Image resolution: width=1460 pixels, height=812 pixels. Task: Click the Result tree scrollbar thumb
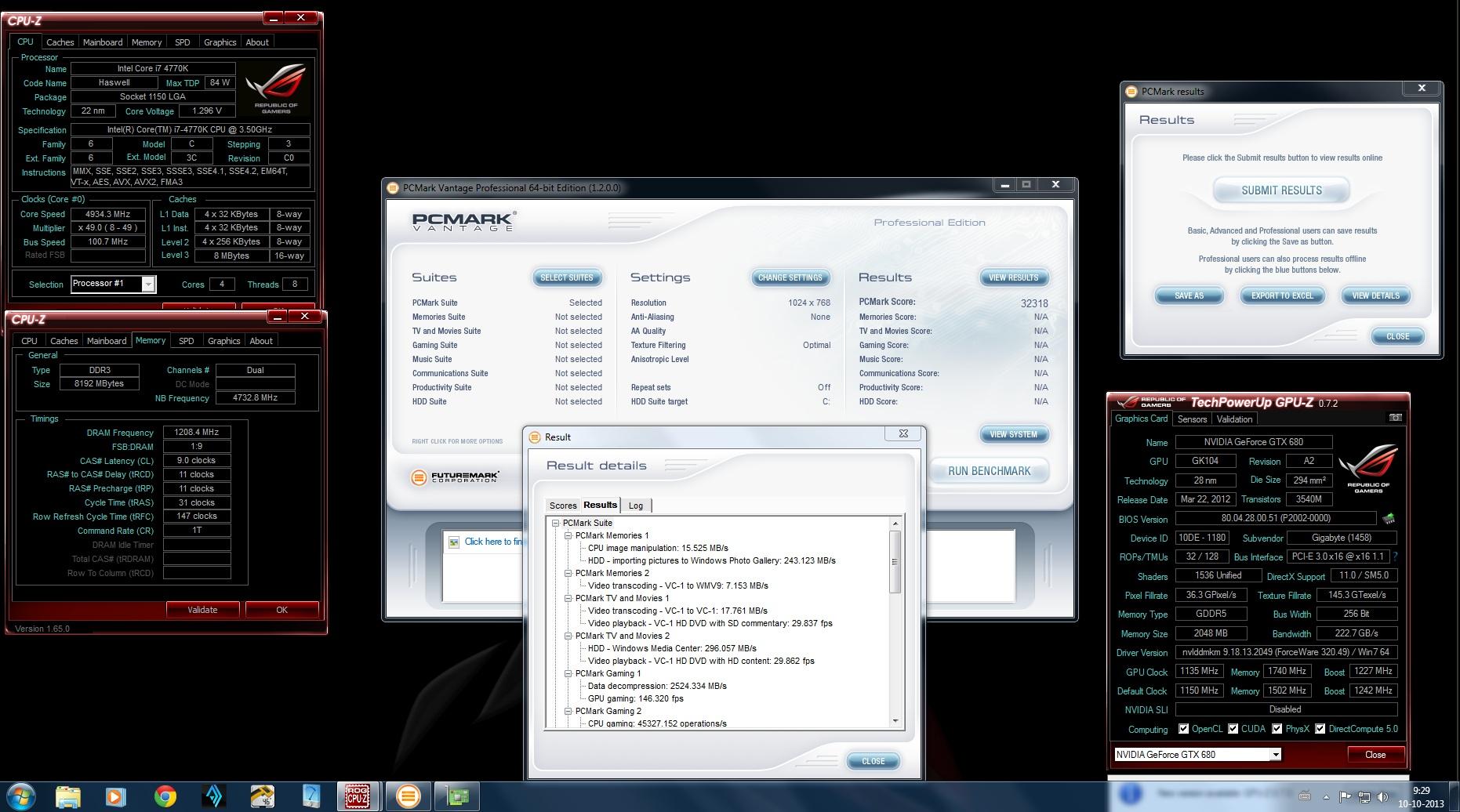click(x=895, y=562)
